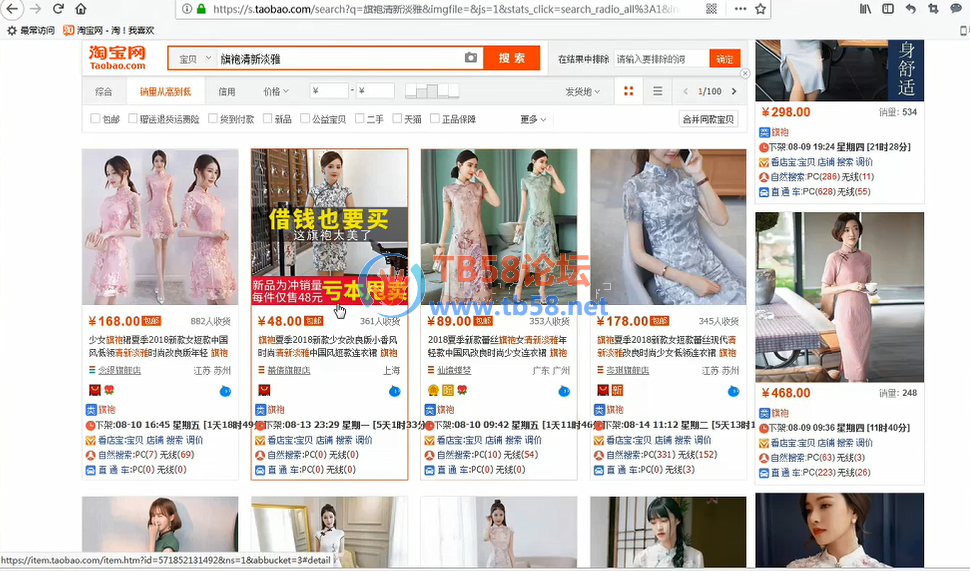This screenshot has width=970, height=571.
Task: Select the 信用 credit sorting tab
Action: tap(227, 91)
